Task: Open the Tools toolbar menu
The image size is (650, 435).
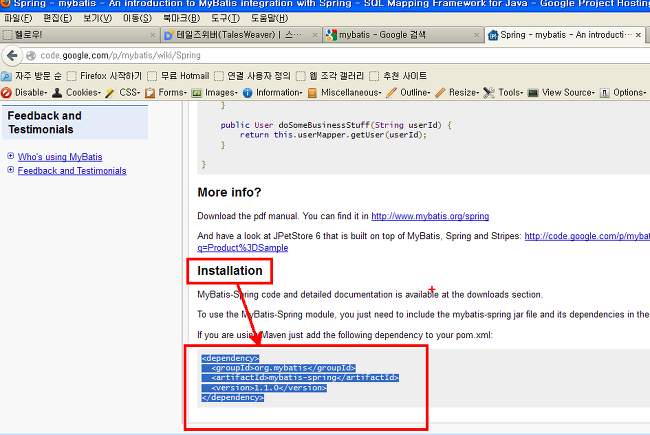Action: point(503,92)
